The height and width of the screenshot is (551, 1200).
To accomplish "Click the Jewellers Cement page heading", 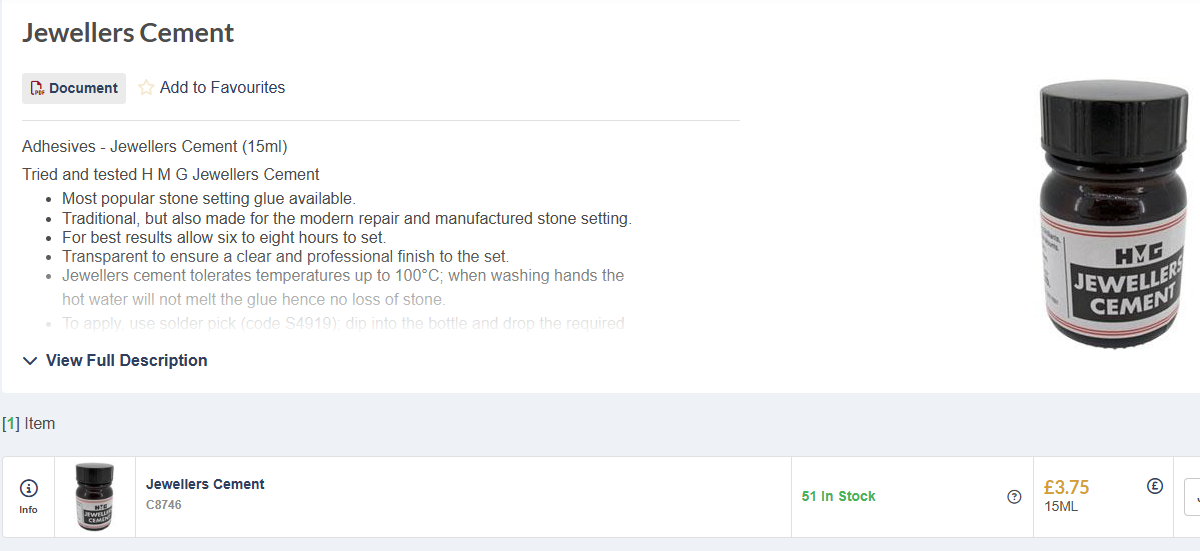I will (x=128, y=33).
